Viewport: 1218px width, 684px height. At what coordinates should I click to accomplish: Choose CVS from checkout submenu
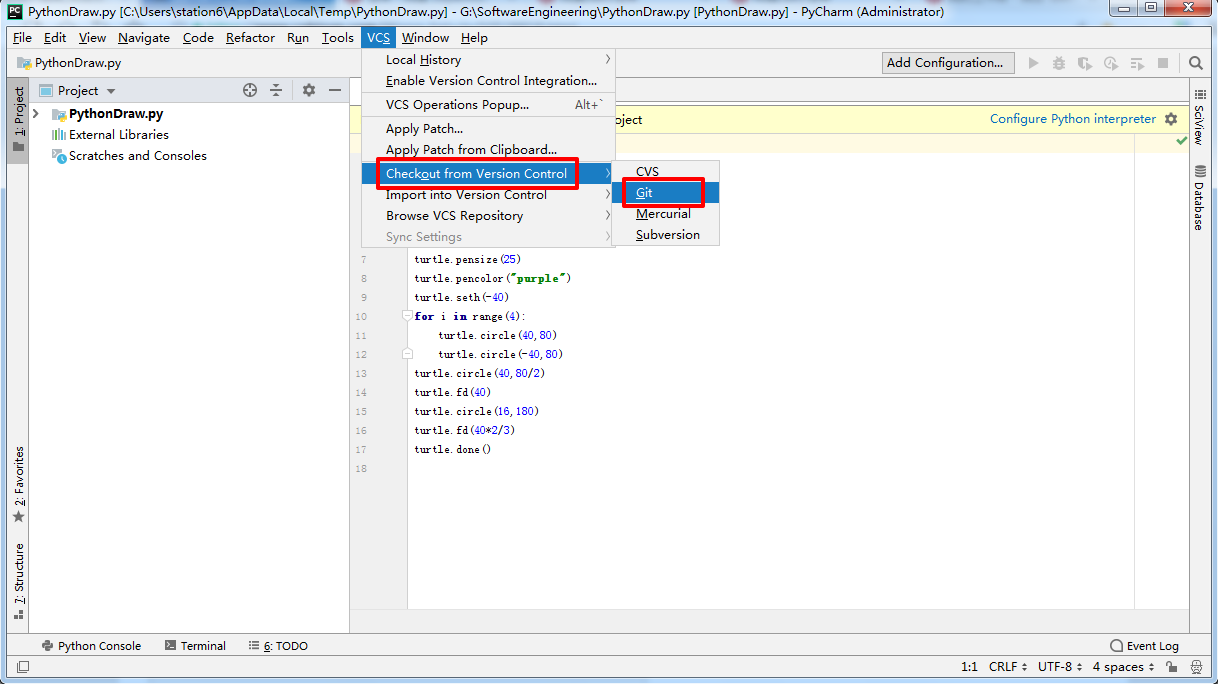[665, 172]
